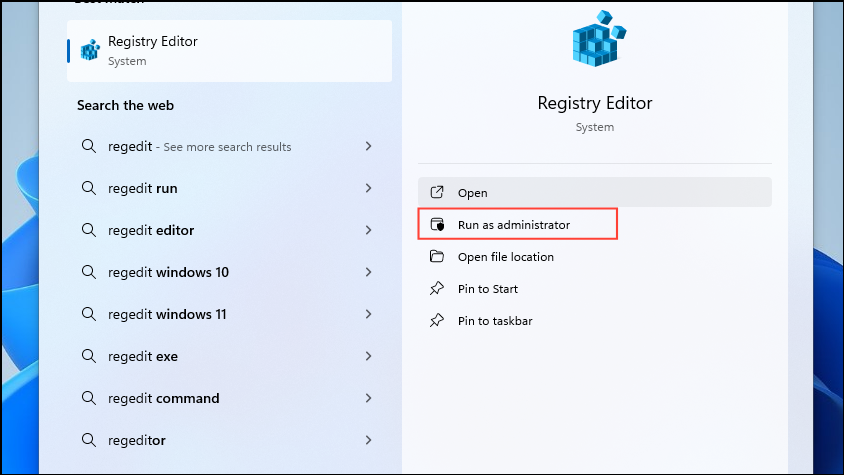
Task: Expand the 'regedit command' chevron arrow
Action: pyautogui.click(x=368, y=398)
